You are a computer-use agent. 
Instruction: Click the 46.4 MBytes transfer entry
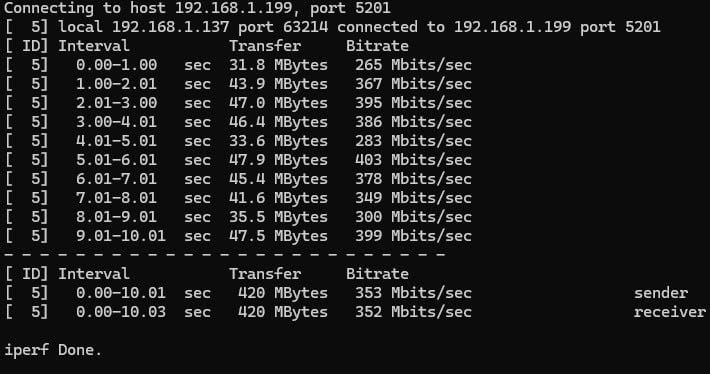coord(278,122)
